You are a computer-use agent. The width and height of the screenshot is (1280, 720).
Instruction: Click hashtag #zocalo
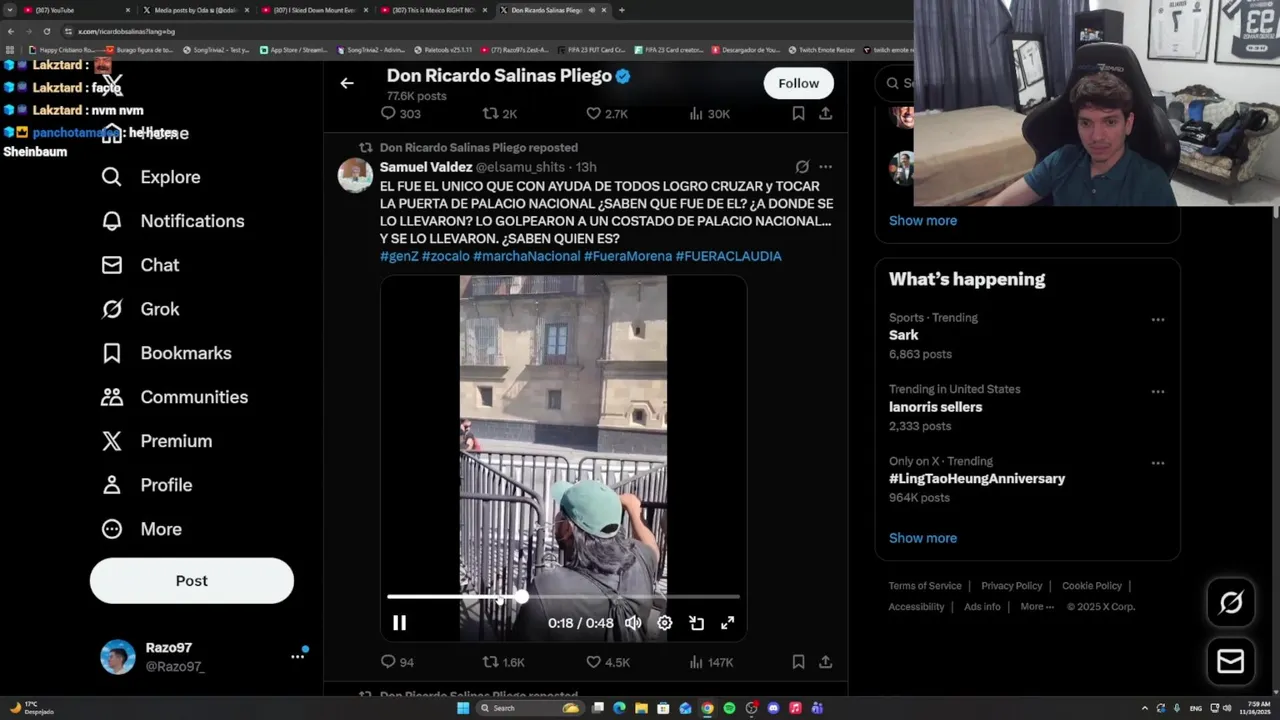445,256
